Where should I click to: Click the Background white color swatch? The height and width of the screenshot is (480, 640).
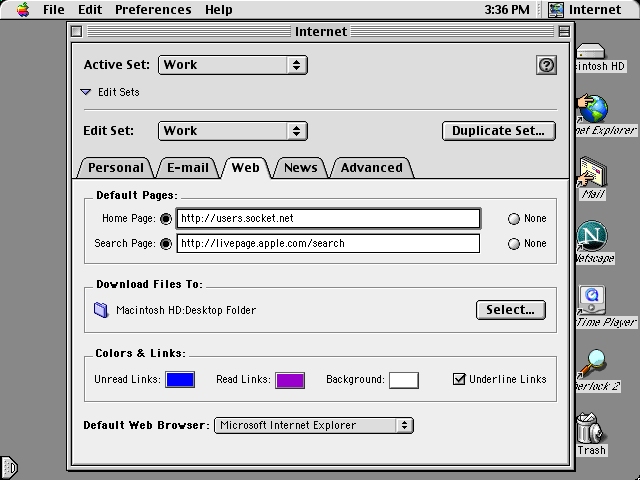(x=404, y=380)
